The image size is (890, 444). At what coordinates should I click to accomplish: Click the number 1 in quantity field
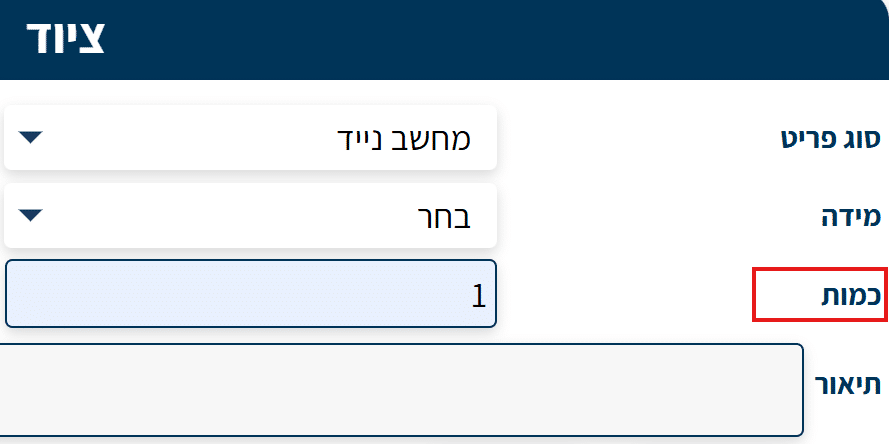[478, 294]
